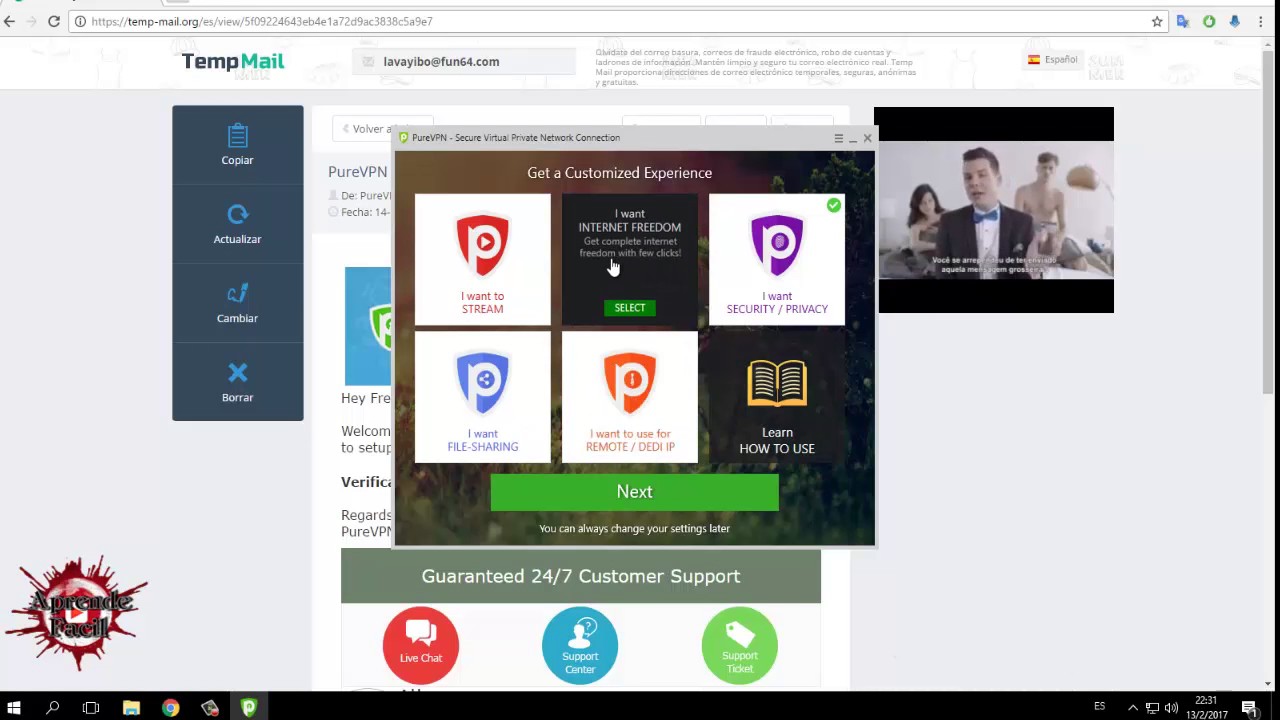Open the taskbar volume icon
This screenshot has height=720, width=1280.
[1171, 708]
